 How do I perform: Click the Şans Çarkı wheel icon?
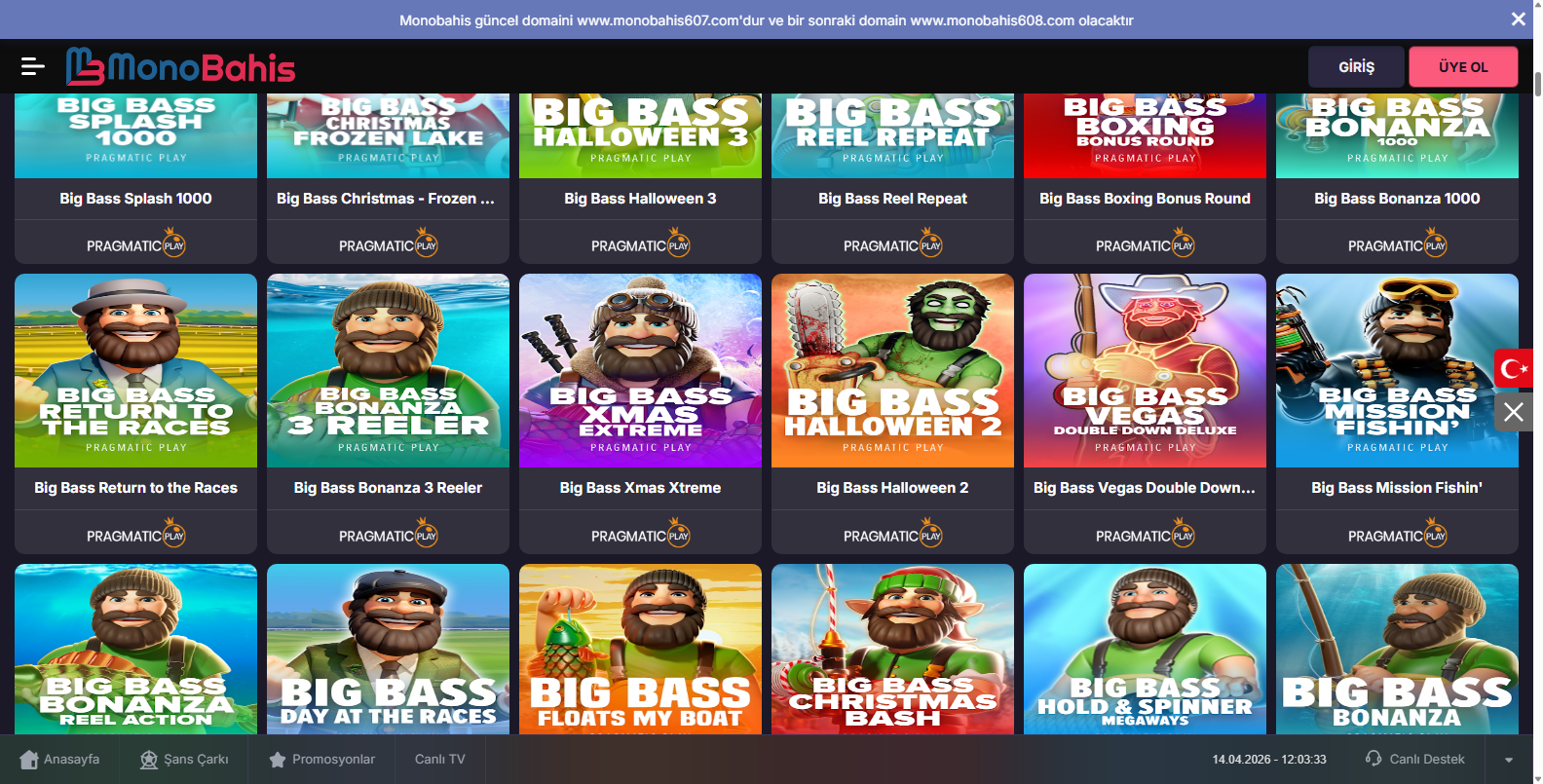(149, 760)
